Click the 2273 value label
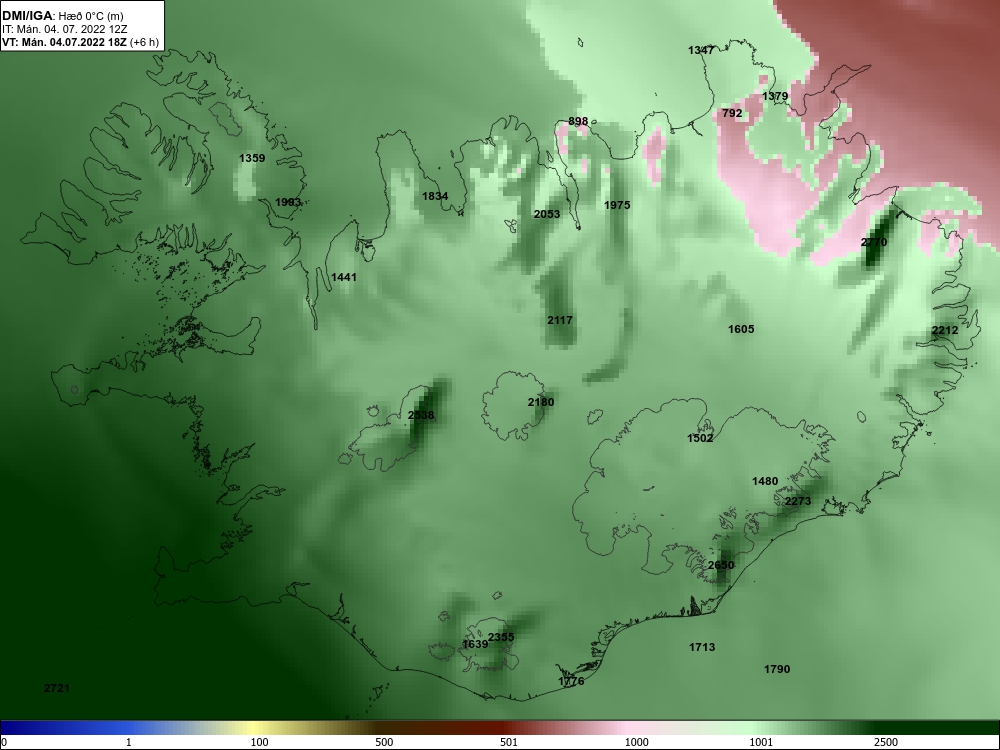The height and width of the screenshot is (750, 1000). (x=798, y=501)
